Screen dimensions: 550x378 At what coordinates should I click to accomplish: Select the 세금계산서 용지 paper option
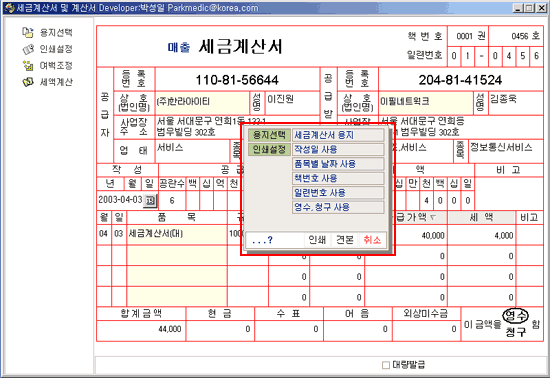point(338,135)
